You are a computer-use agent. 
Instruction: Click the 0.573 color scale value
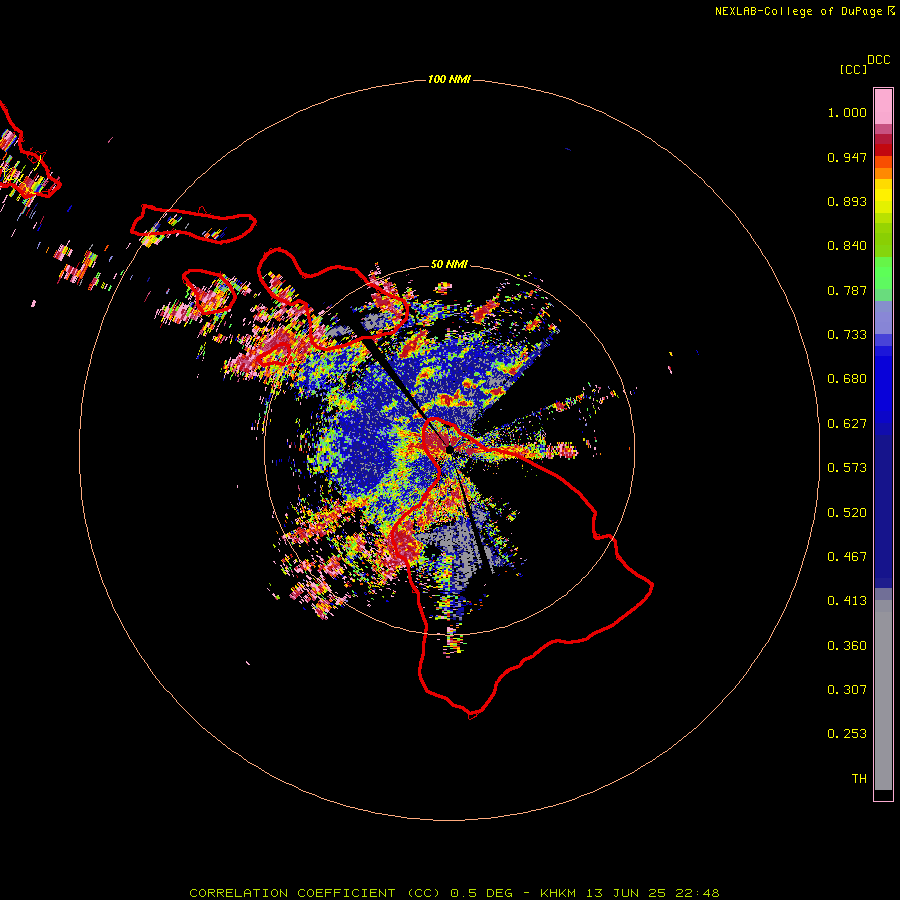click(847, 468)
